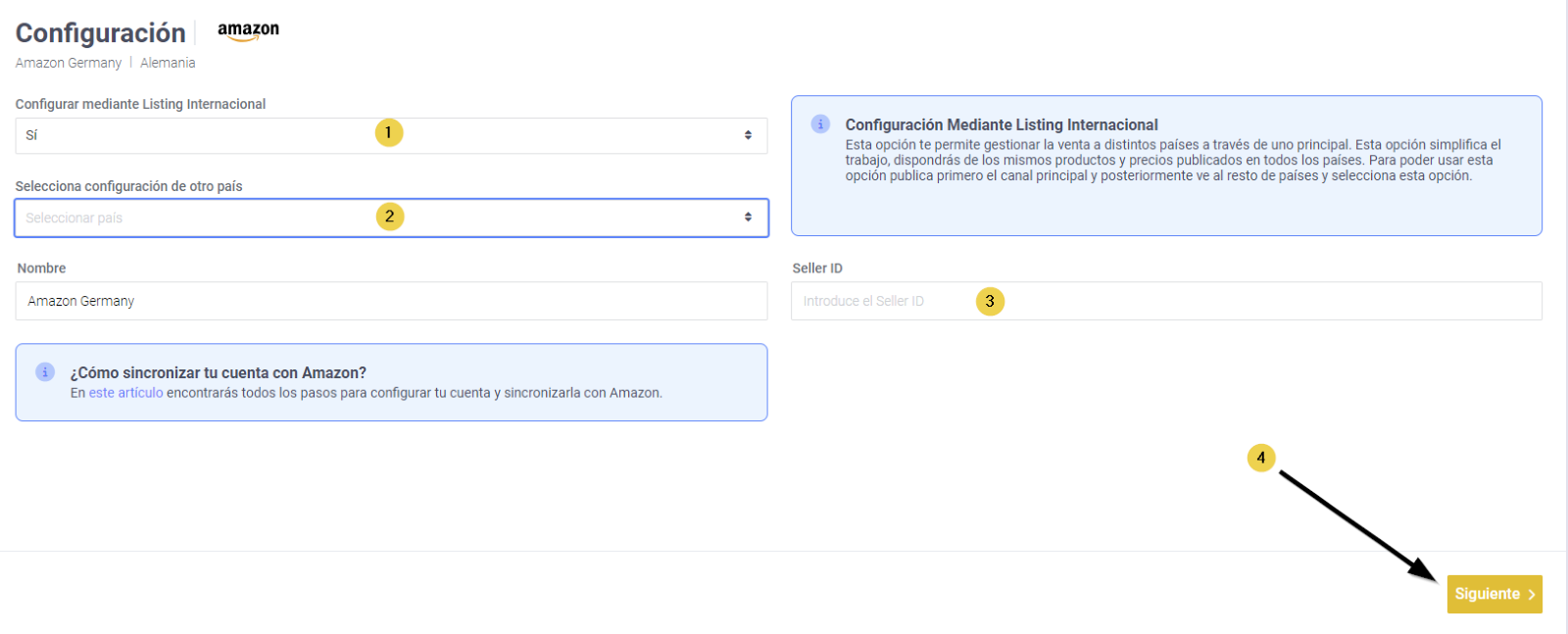This screenshot has height=634, width=1568.
Task: Focus the Nombre field containing Amazon Germany
Action: (x=390, y=301)
